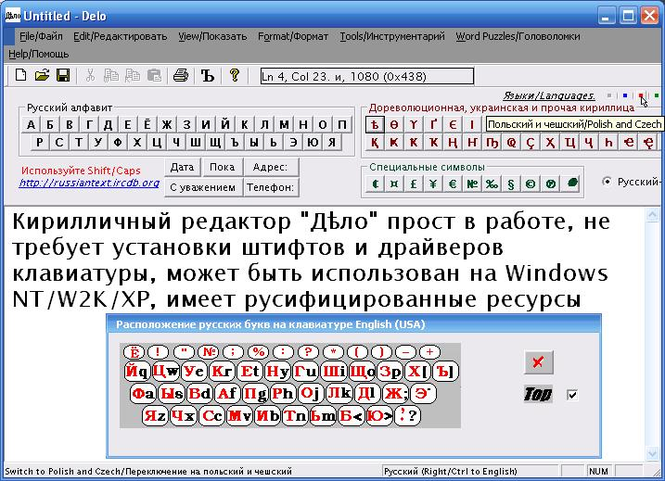
Task: Insert the numero № special symbol
Action: tap(472, 184)
